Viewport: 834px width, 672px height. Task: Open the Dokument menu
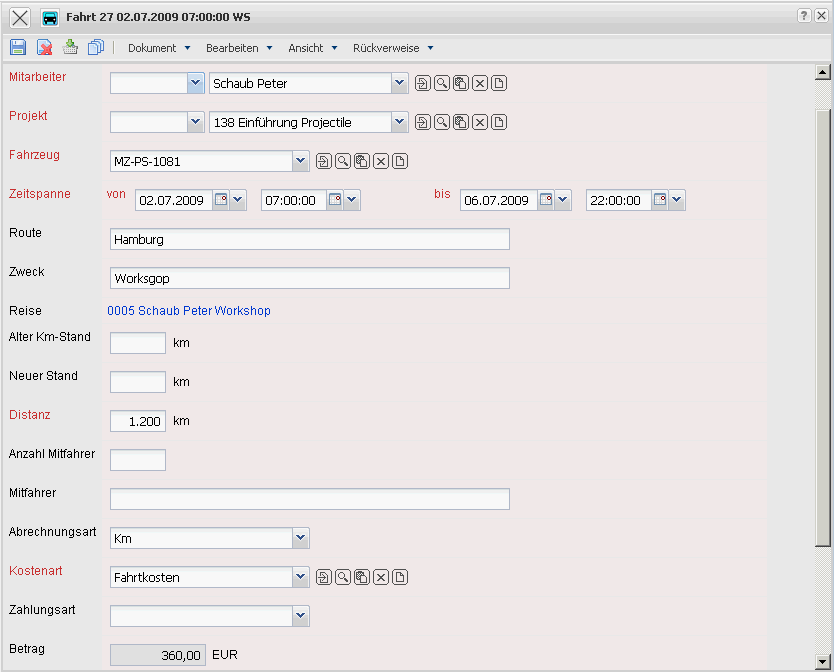(159, 48)
